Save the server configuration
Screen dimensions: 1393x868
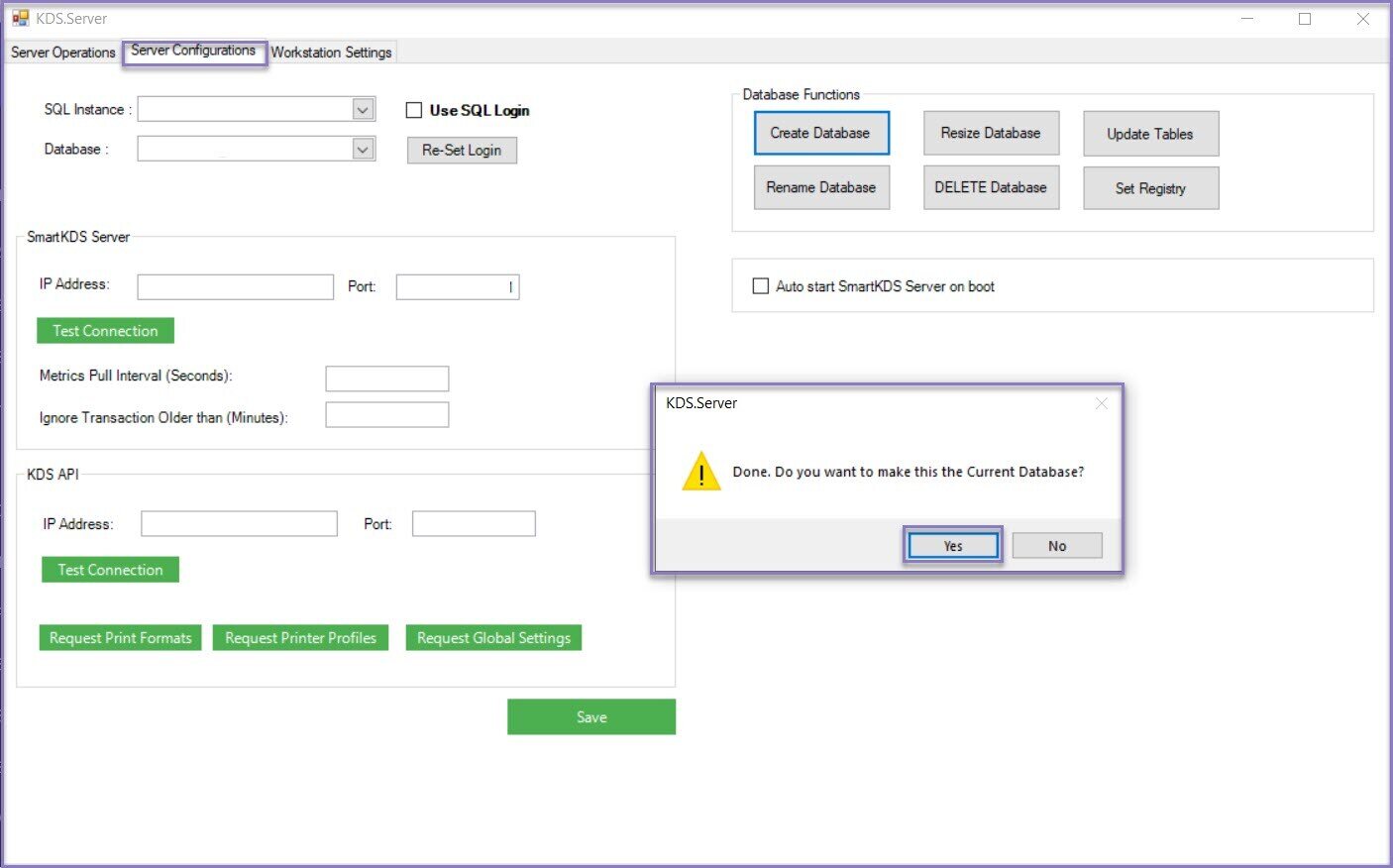[590, 717]
